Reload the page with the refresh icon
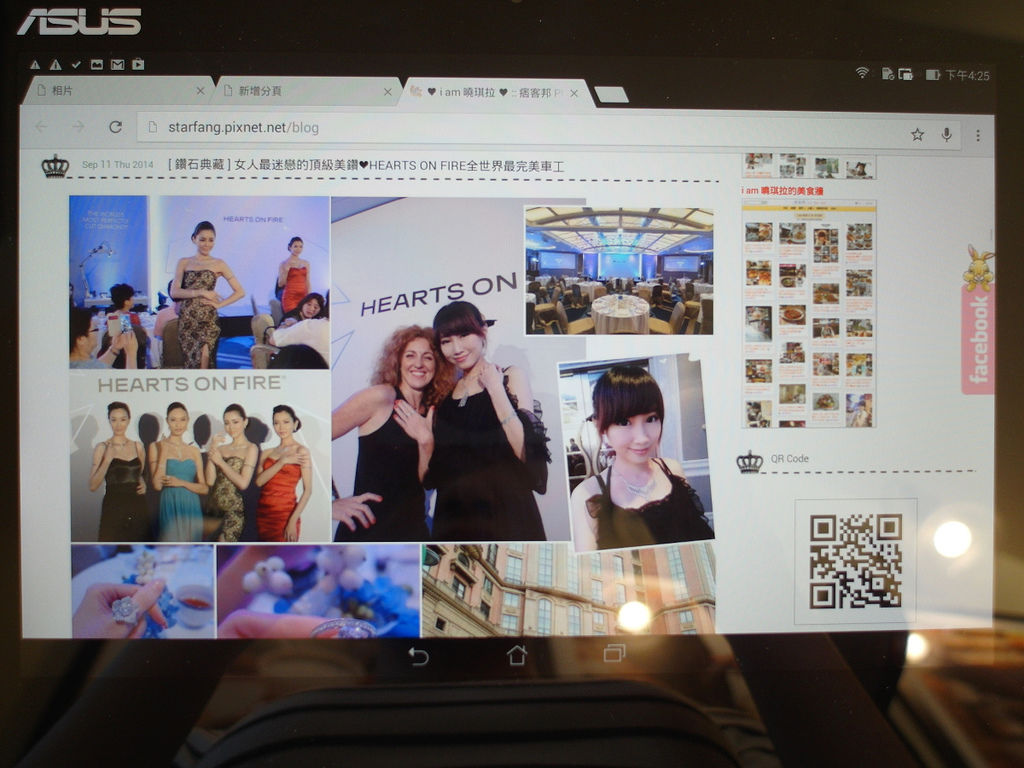This screenshot has width=1024, height=768. tap(116, 127)
